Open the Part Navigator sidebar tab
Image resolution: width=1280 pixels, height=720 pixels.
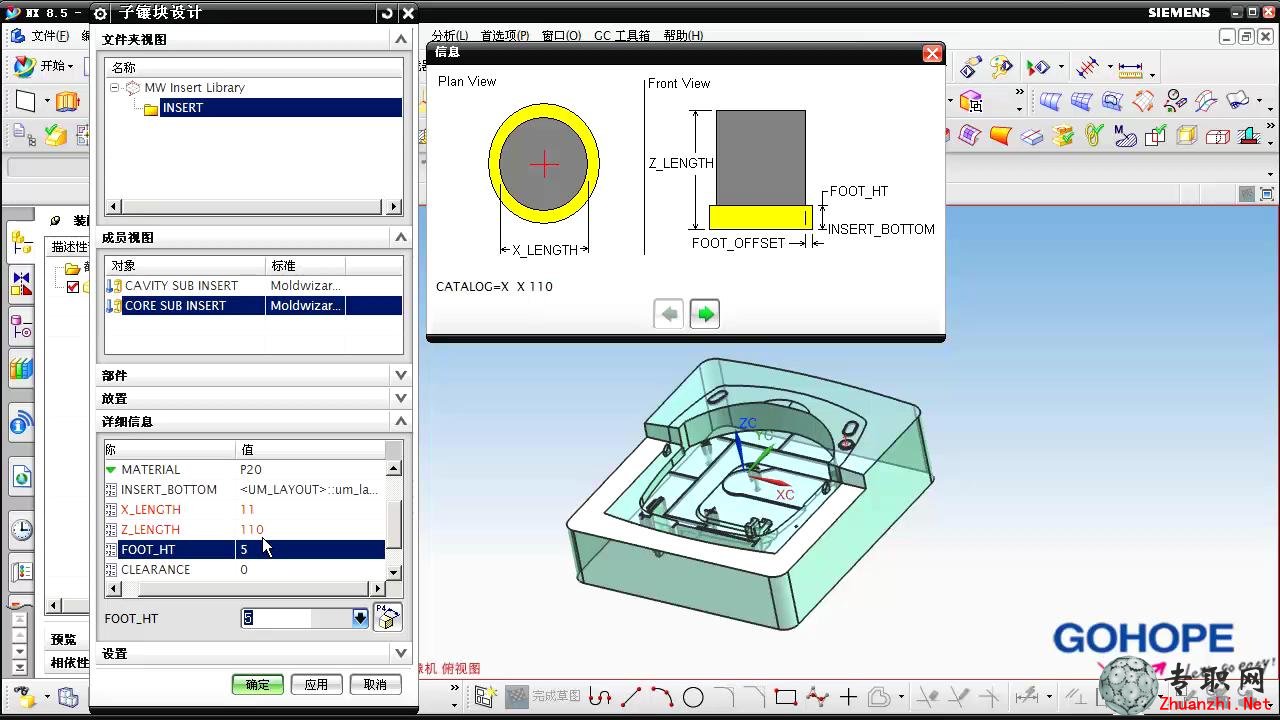click(x=21, y=326)
